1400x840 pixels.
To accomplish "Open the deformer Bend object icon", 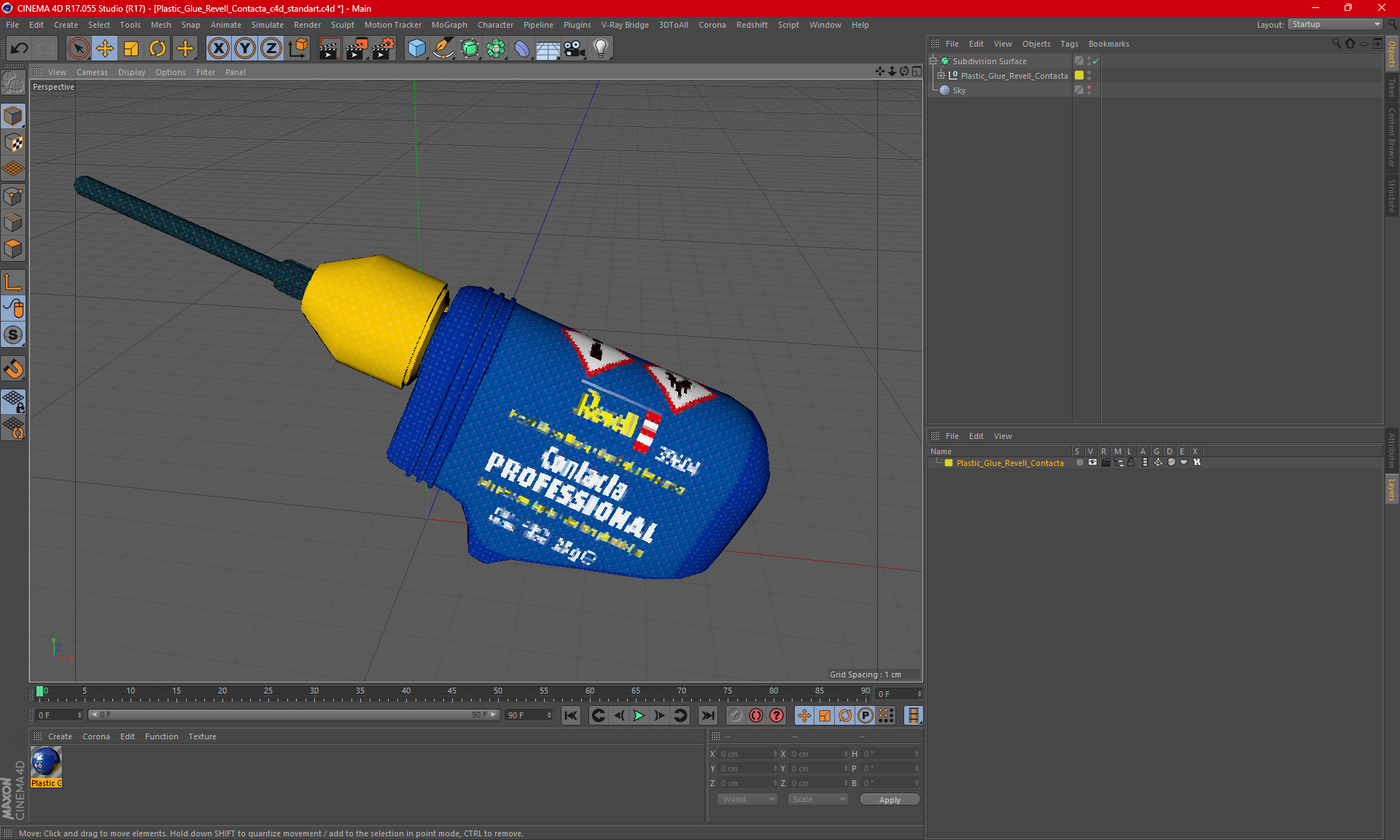I will (522, 49).
